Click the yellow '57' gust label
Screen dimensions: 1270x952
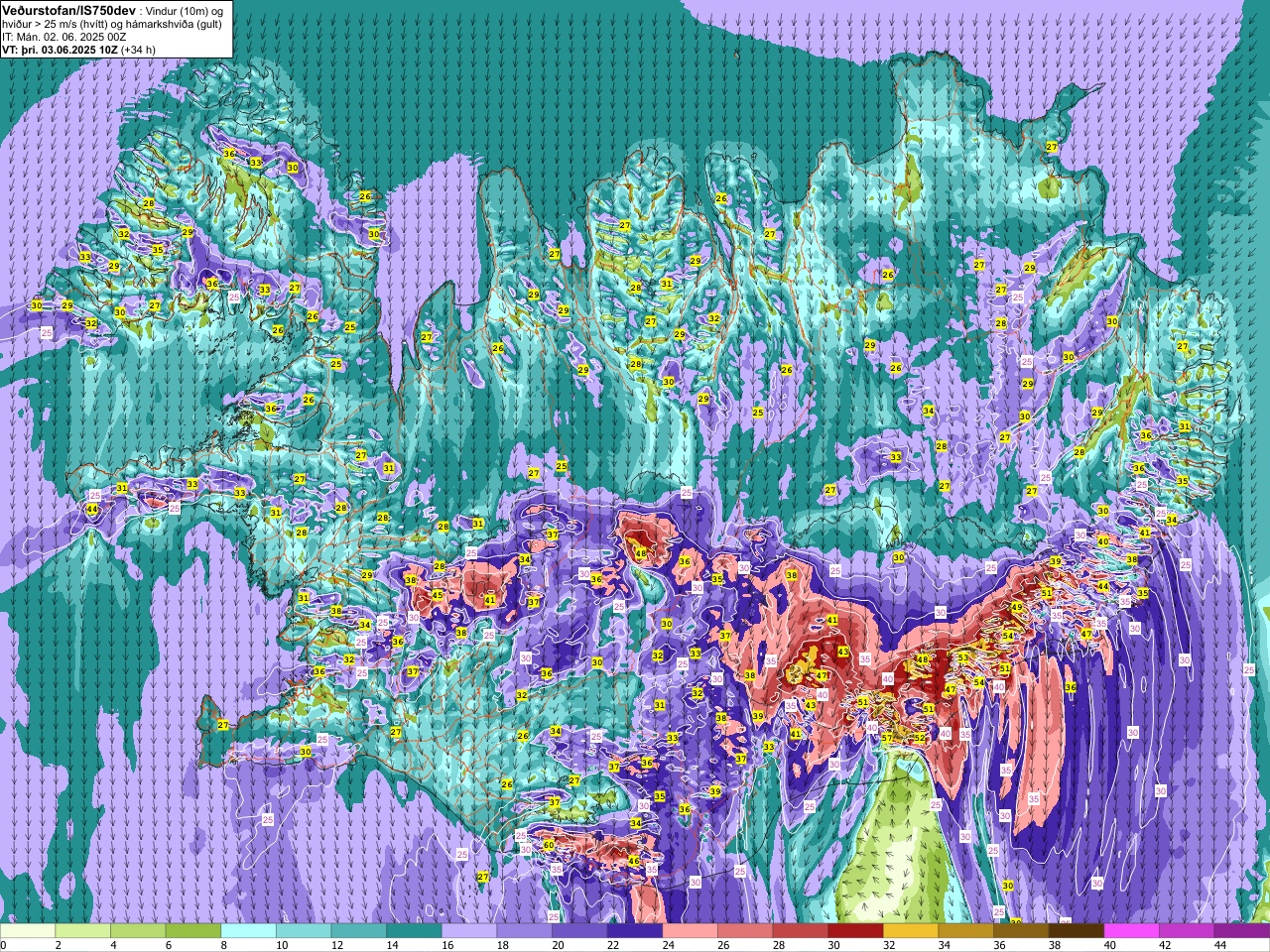(887, 738)
